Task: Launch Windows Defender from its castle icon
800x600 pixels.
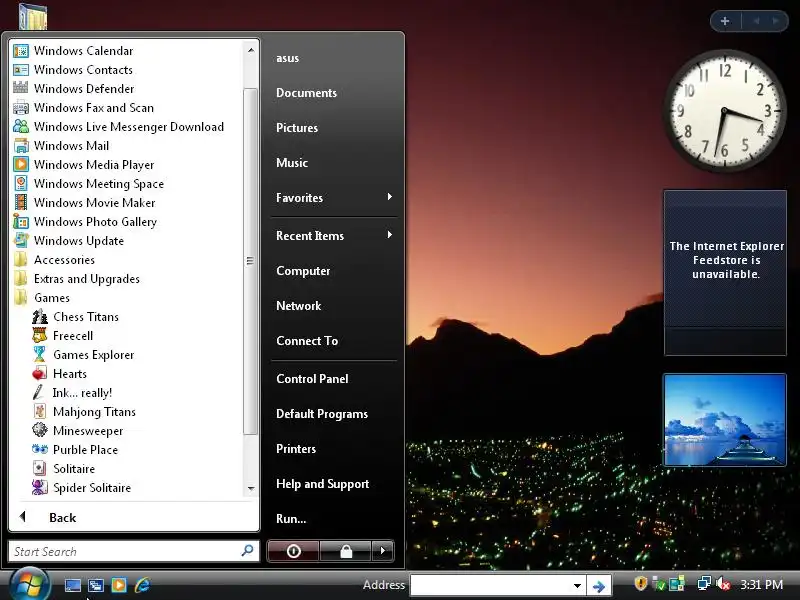Action: click(21, 89)
